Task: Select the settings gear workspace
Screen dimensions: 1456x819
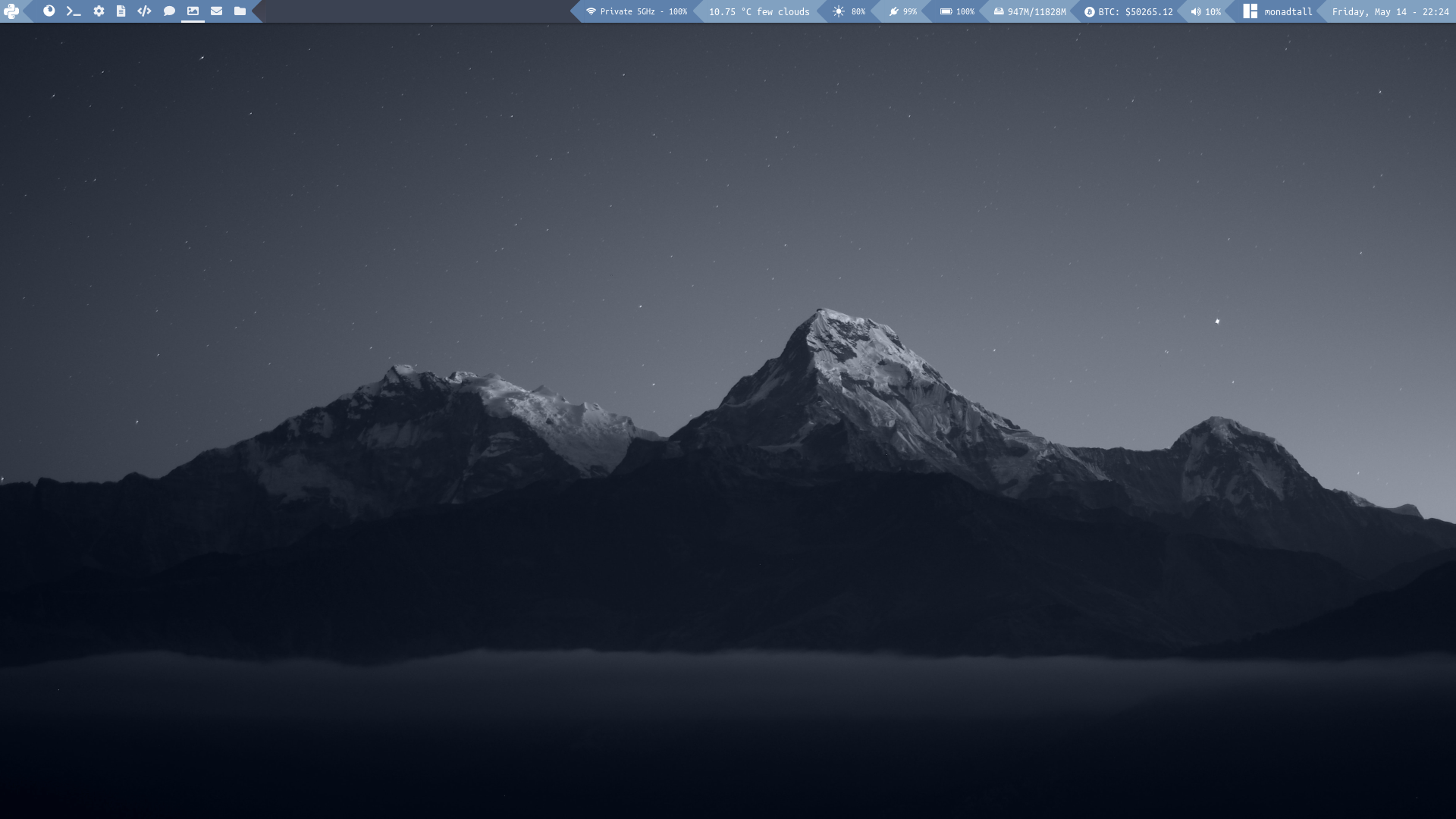Action: (99, 11)
